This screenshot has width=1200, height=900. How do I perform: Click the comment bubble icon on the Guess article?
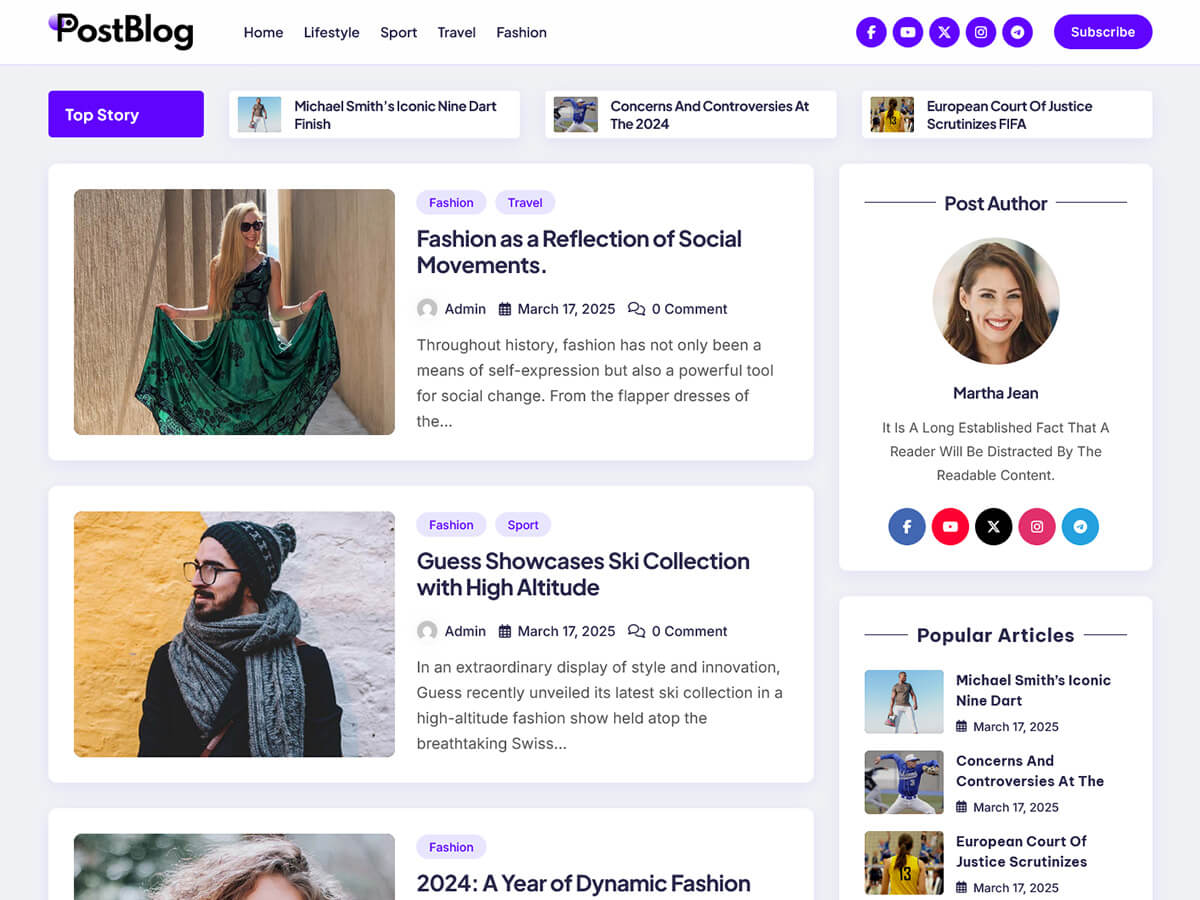637,631
